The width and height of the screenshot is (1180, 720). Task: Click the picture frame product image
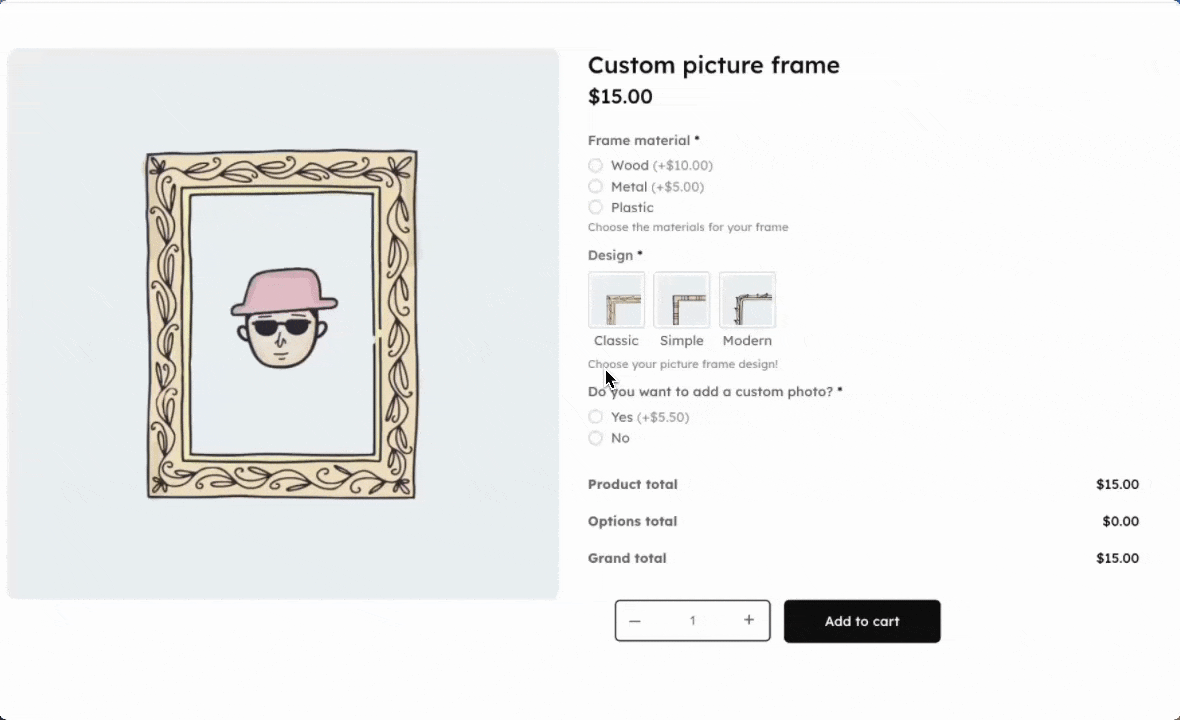(x=282, y=324)
